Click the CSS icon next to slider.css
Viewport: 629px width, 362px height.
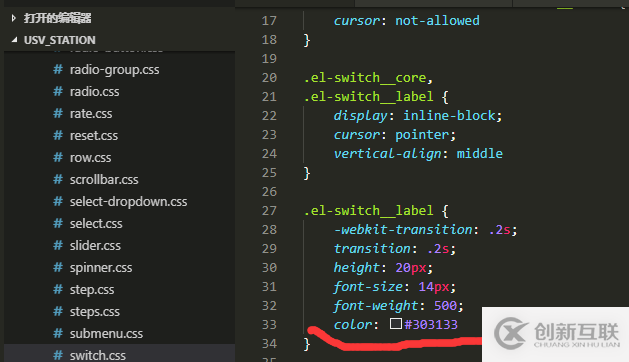tap(58, 245)
